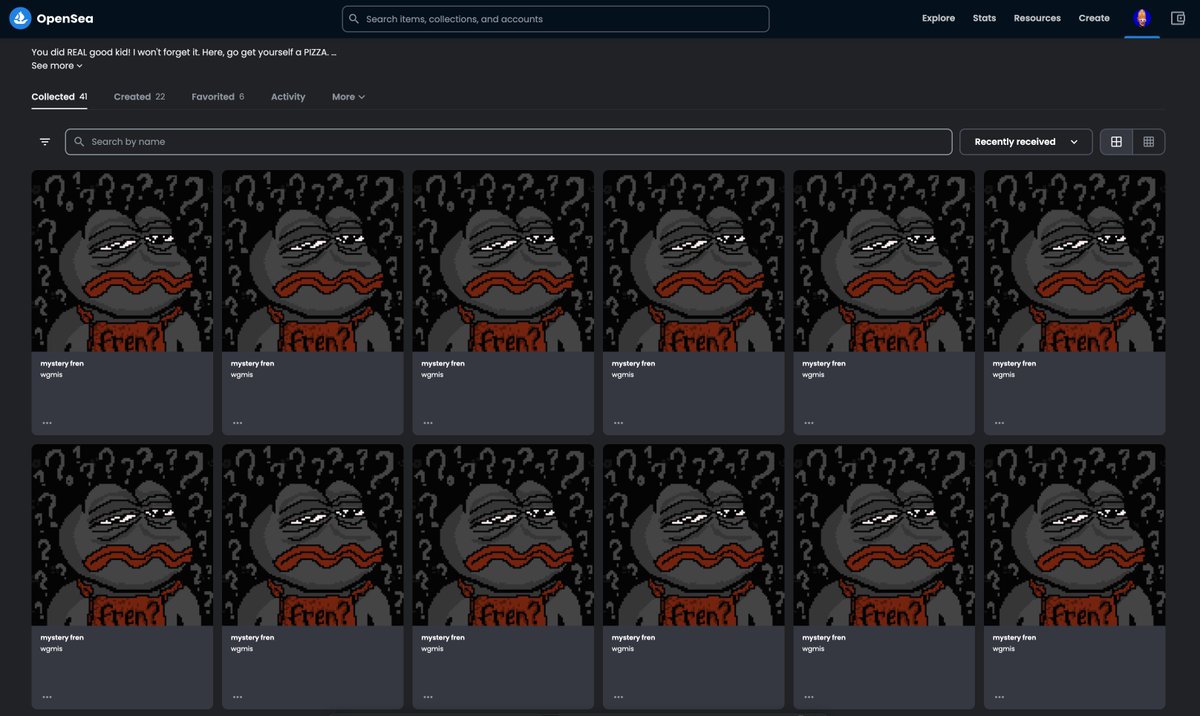The image size is (1200, 716).
Task: Open the Explore menu
Action: (x=938, y=18)
